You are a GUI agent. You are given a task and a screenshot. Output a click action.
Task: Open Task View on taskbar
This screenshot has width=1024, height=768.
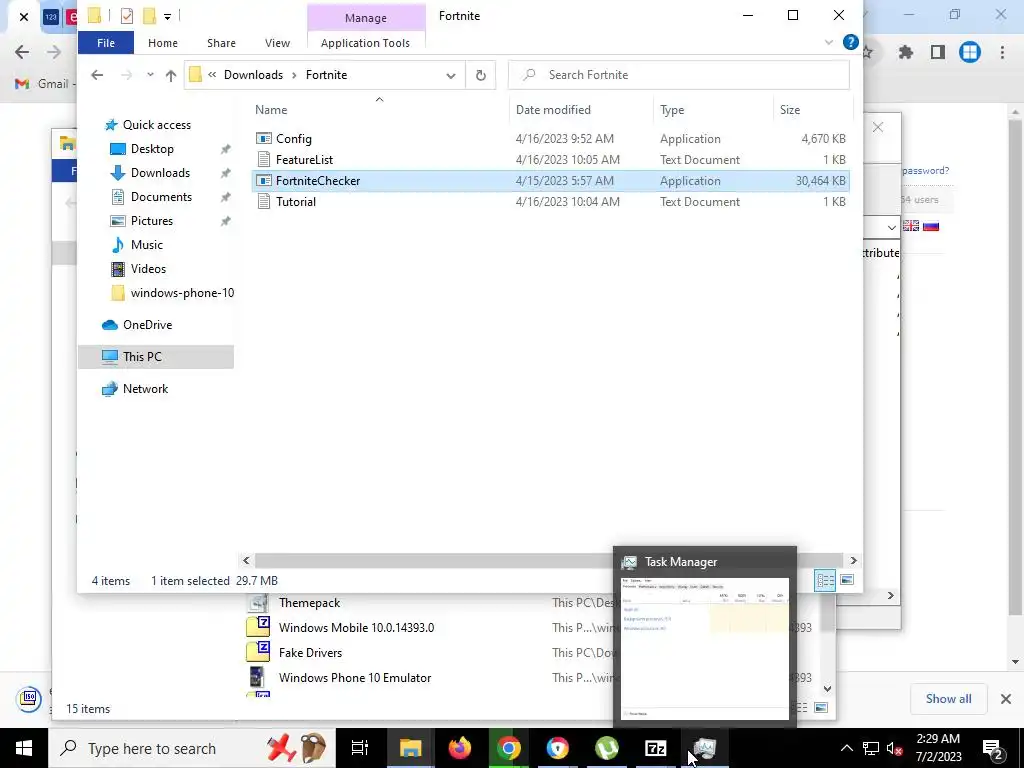pyautogui.click(x=360, y=748)
